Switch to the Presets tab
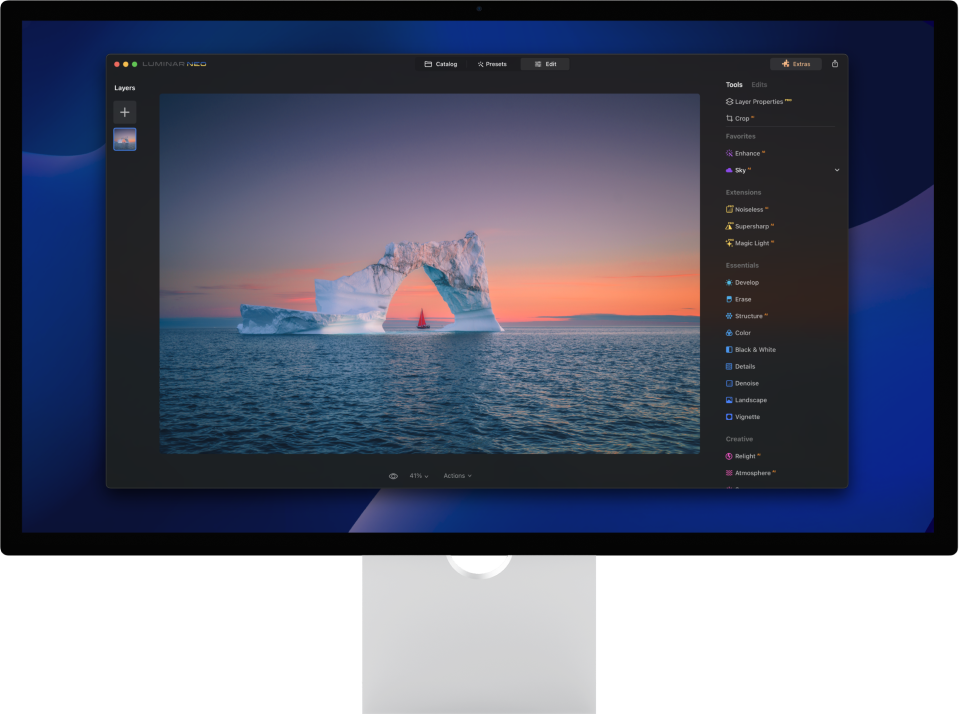This screenshot has width=959, height=714. point(491,63)
